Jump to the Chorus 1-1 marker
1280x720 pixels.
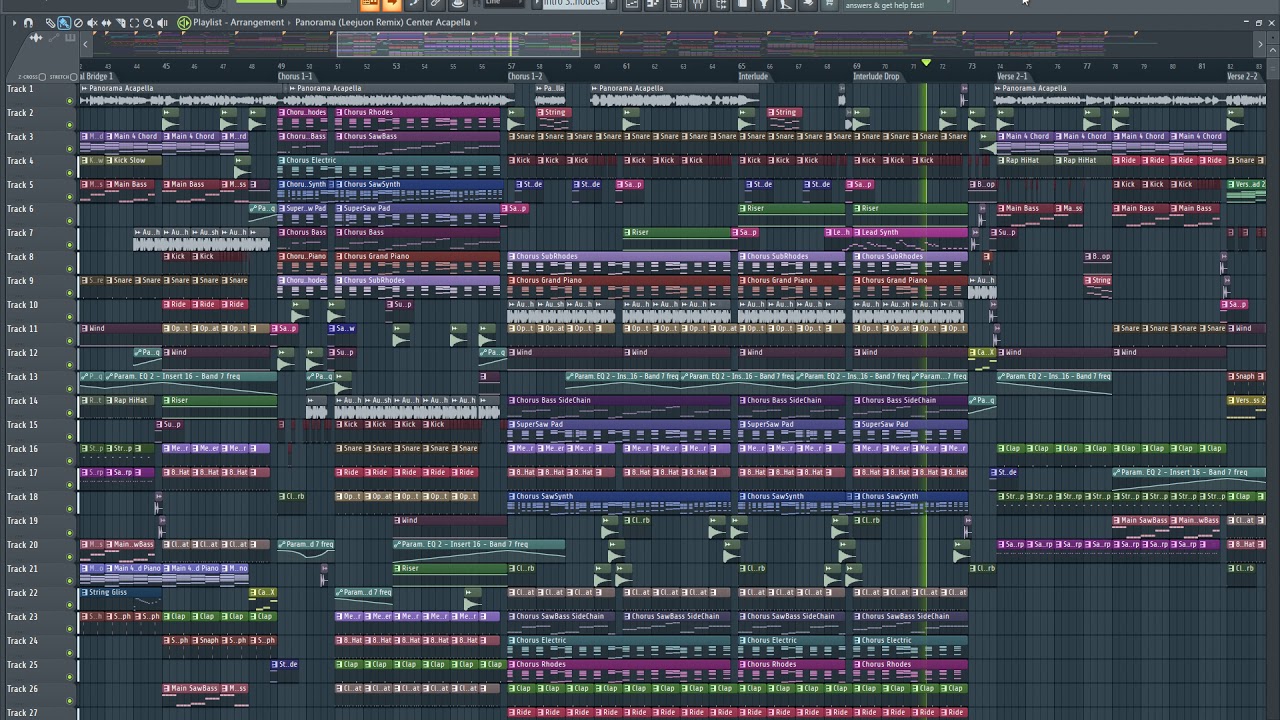(x=295, y=76)
